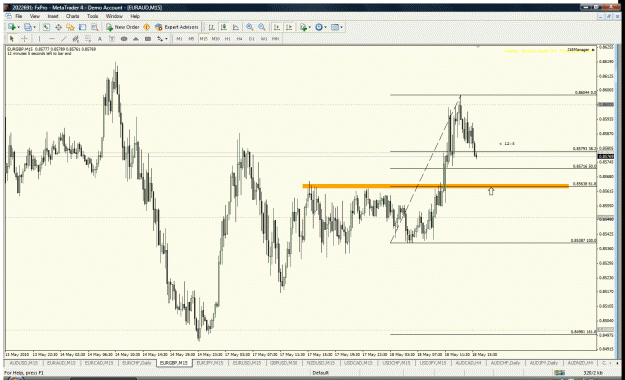This screenshot has width=625, height=380.
Task: Expand the Periods dropdown arrow
Action: [325, 27]
